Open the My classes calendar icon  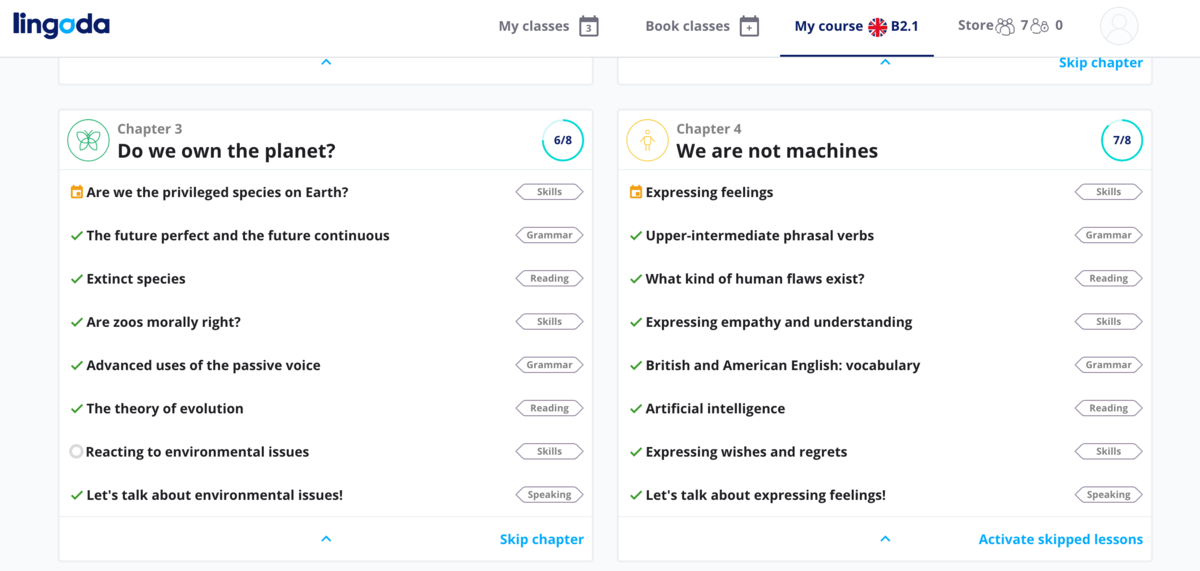click(x=589, y=27)
